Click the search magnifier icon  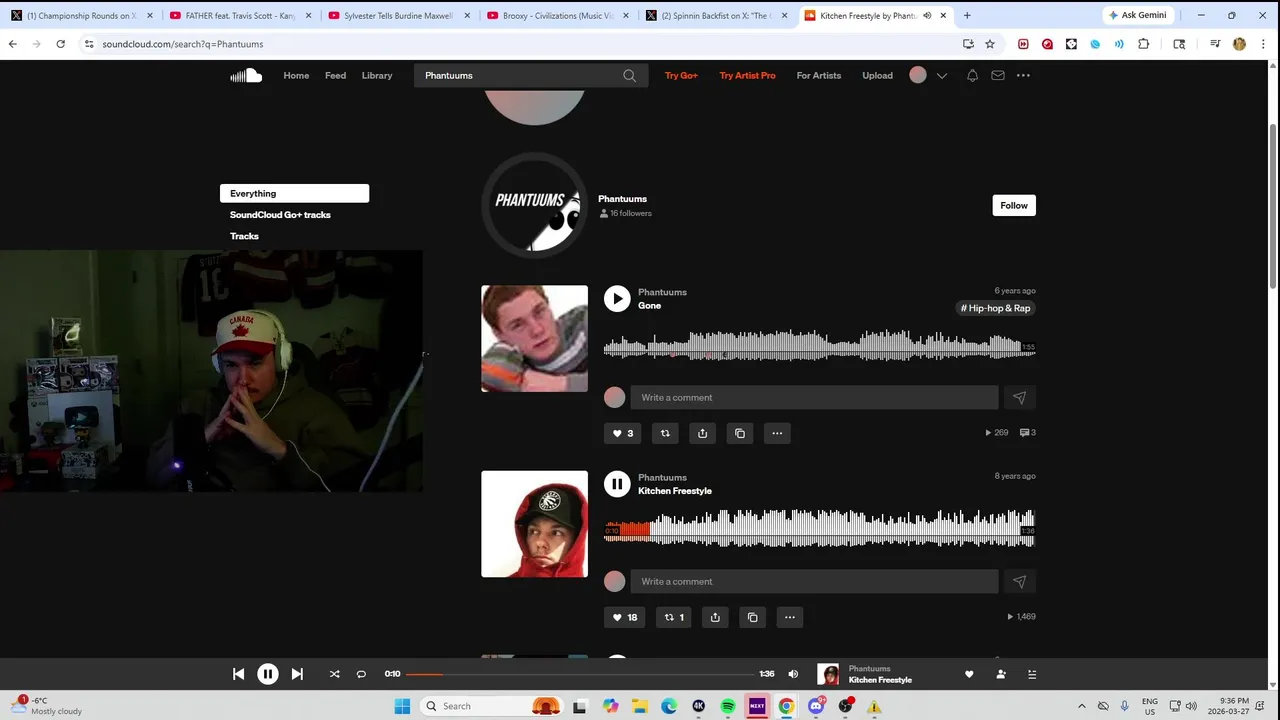point(629,75)
